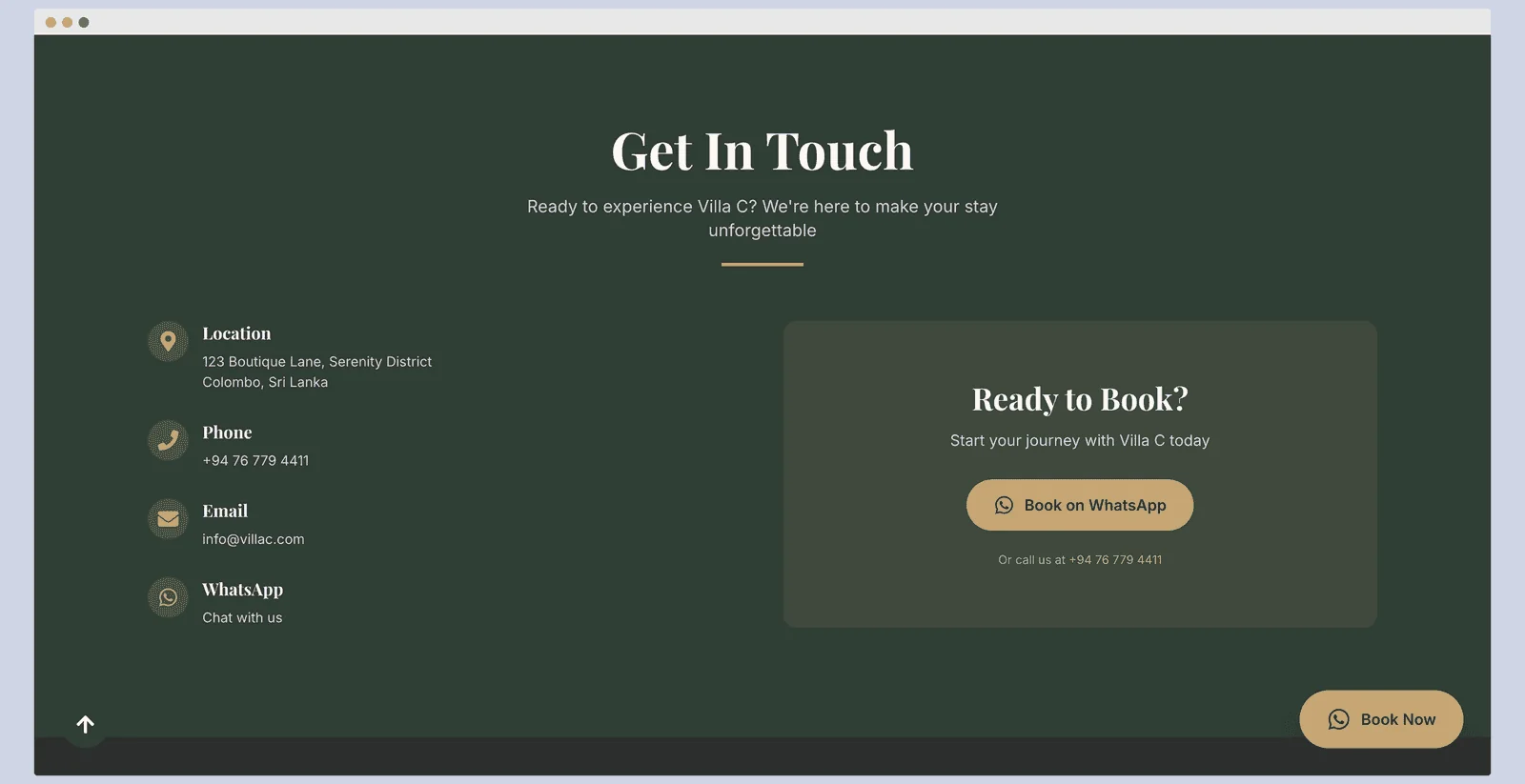Open the Book on WhatsApp button
The width and height of the screenshot is (1525, 784).
click(x=1080, y=505)
